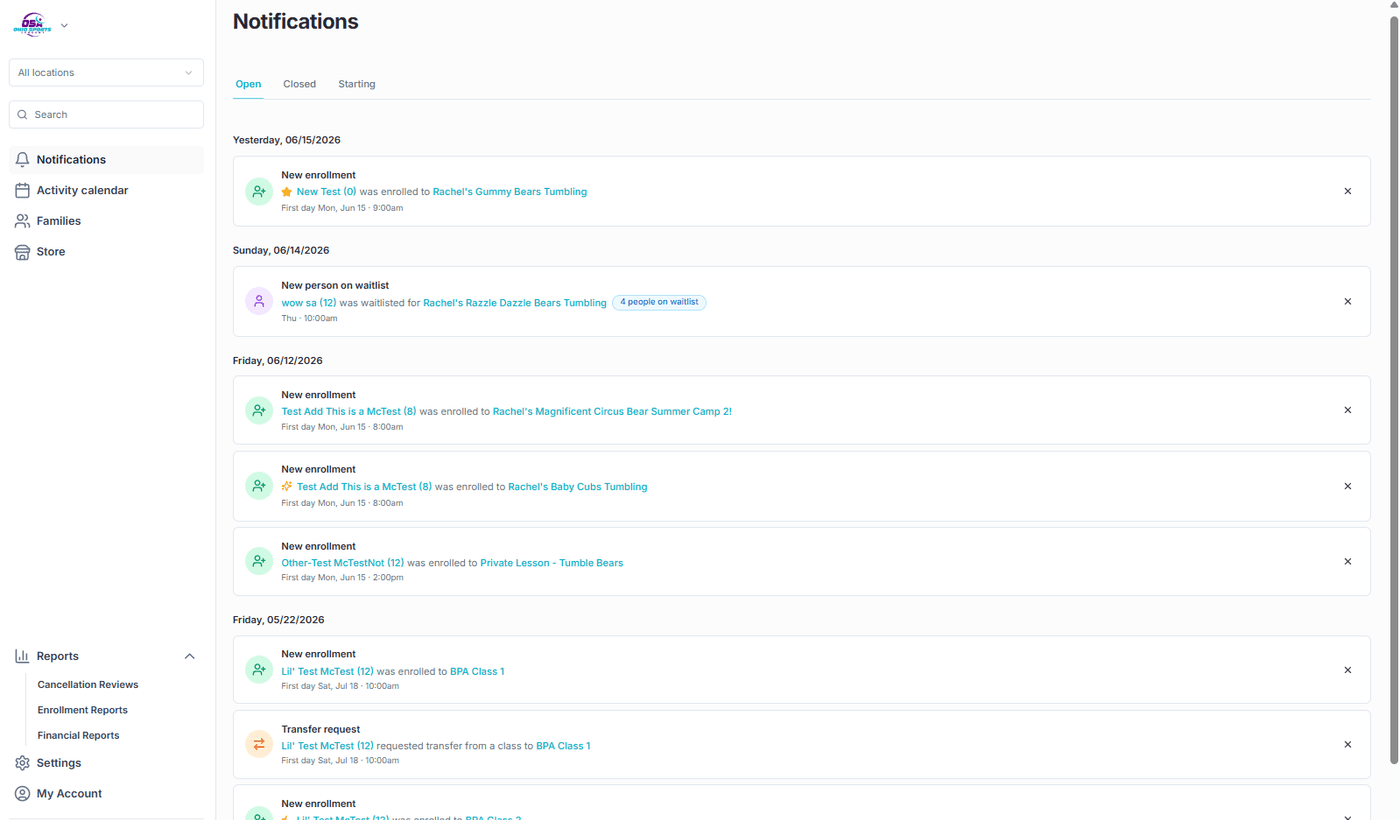
Task: Click purple waitlist person icon for wow sa
Action: (x=259, y=301)
